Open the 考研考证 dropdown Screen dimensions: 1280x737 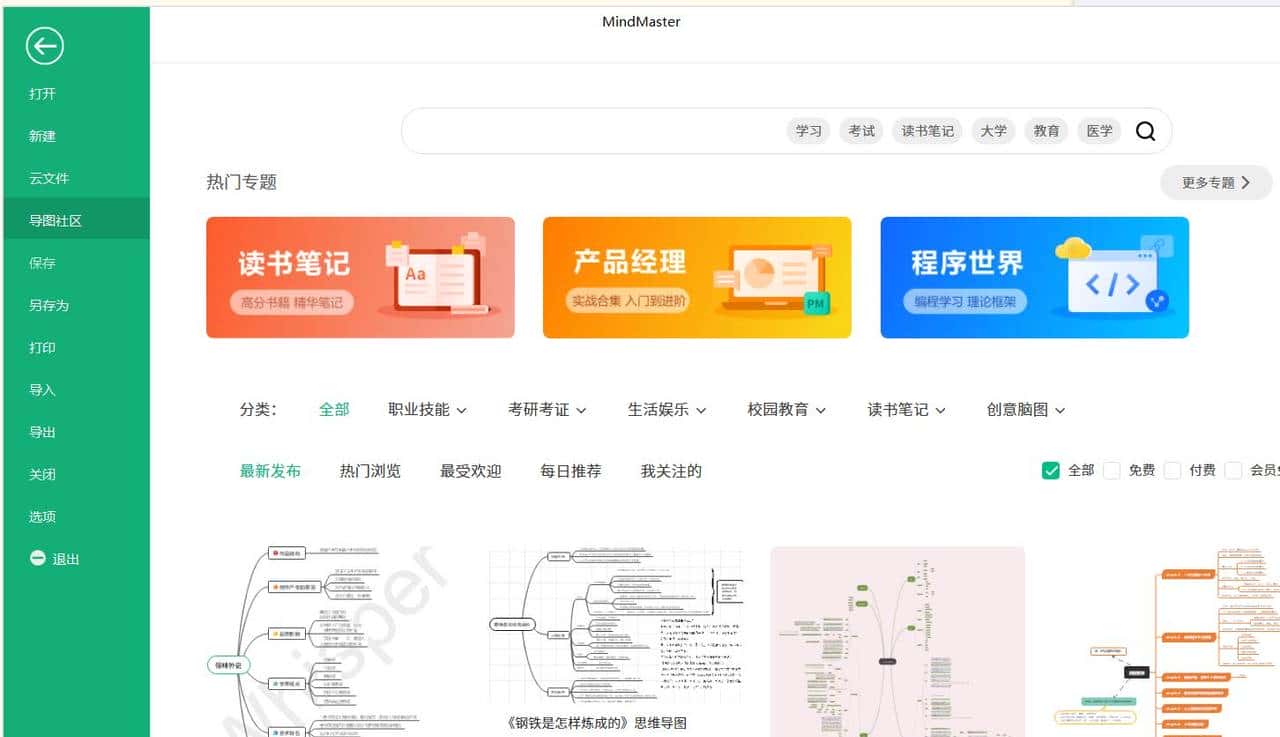547,409
